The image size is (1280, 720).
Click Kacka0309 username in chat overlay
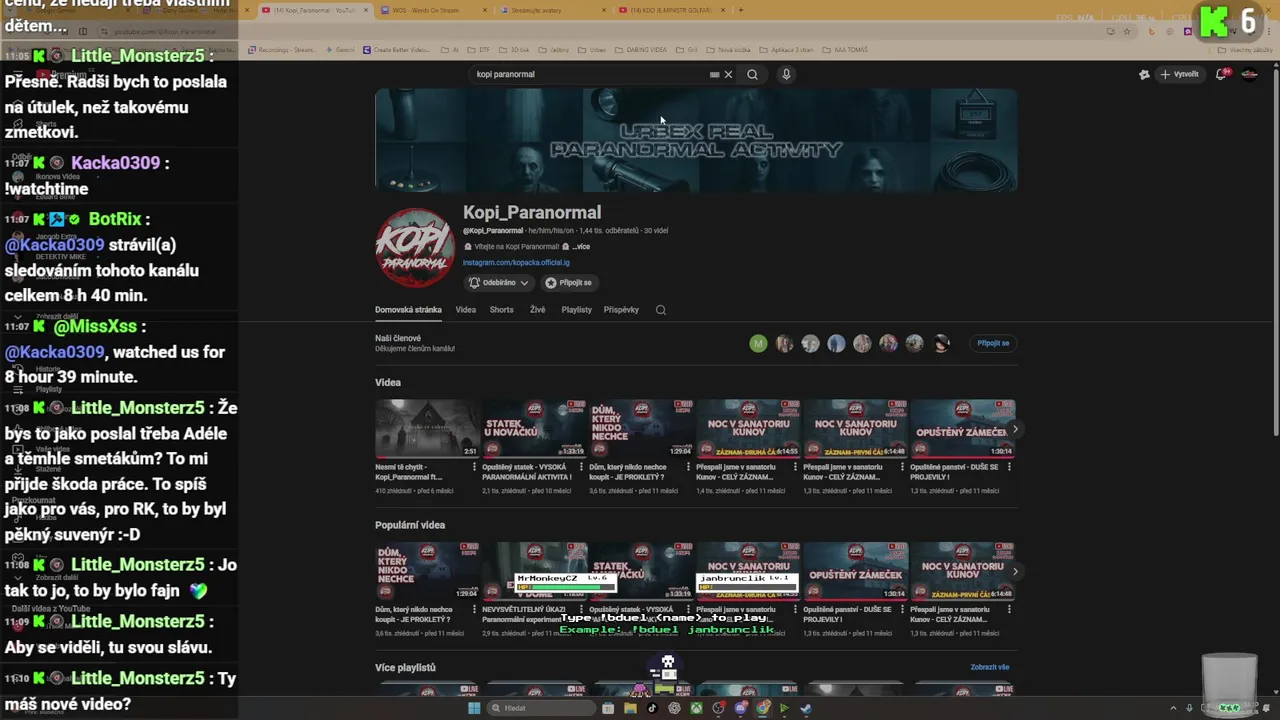[115, 163]
